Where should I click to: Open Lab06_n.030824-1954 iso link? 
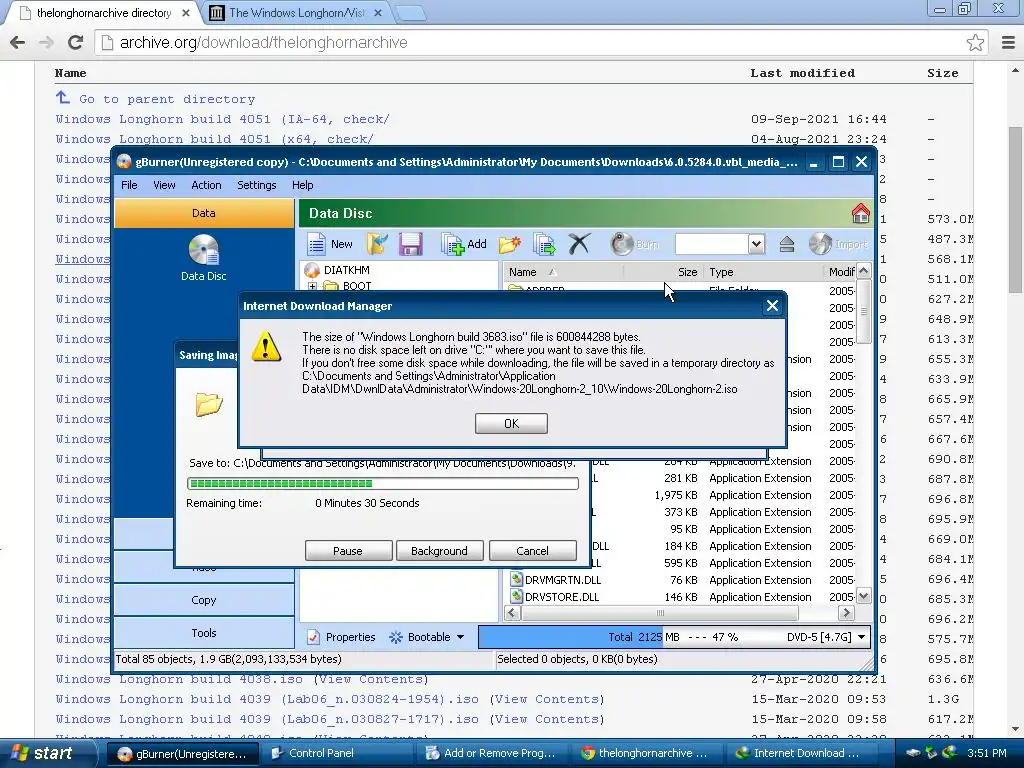(267, 699)
